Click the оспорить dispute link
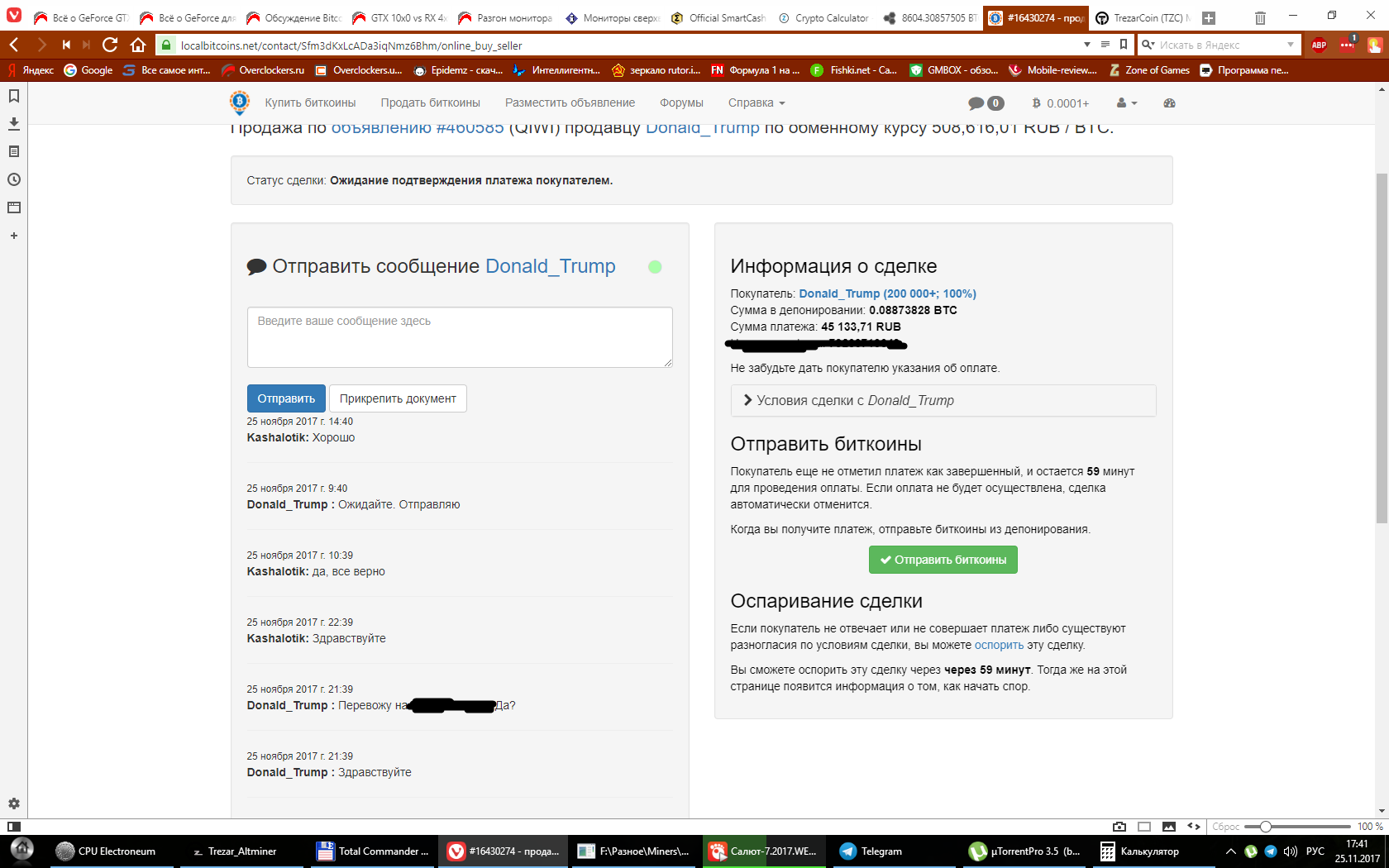The height and width of the screenshot is (868, 1389). [x=999, y=646]
